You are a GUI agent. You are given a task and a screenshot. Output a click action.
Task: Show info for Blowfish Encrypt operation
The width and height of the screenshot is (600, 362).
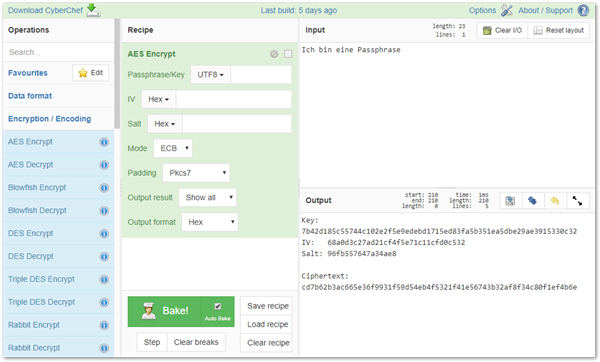104,188
